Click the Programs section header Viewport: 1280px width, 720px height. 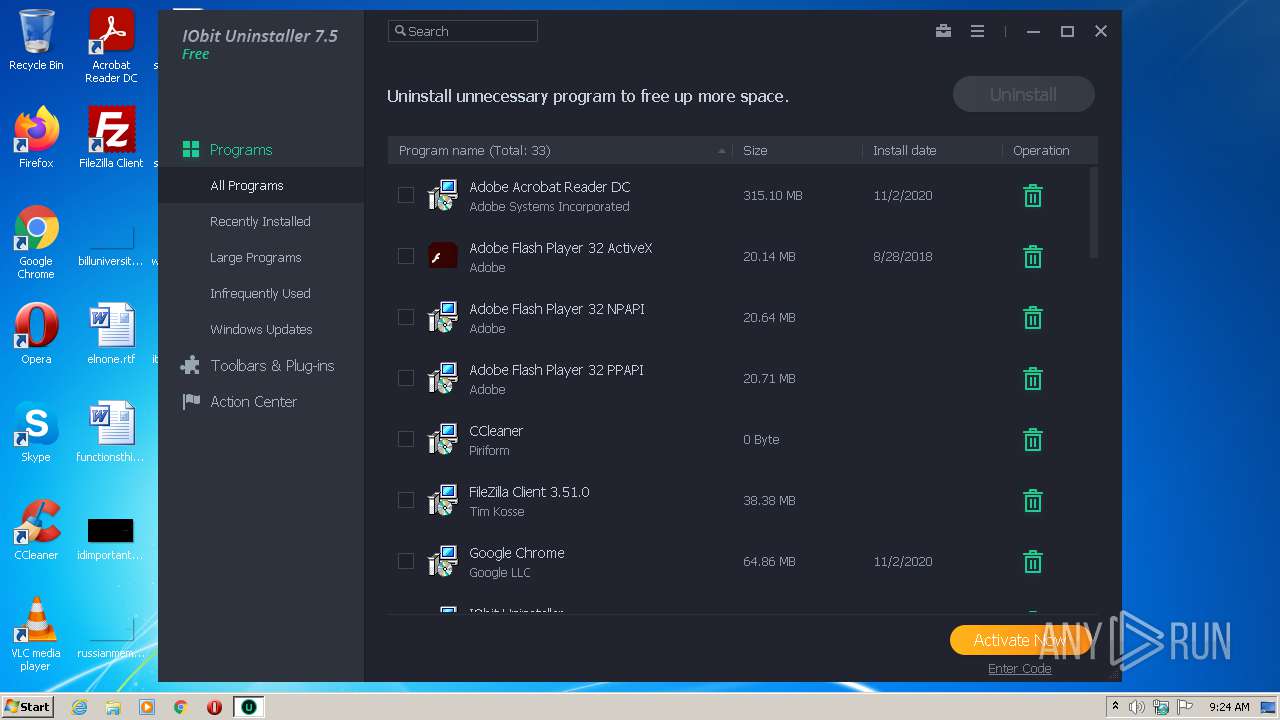261,150
